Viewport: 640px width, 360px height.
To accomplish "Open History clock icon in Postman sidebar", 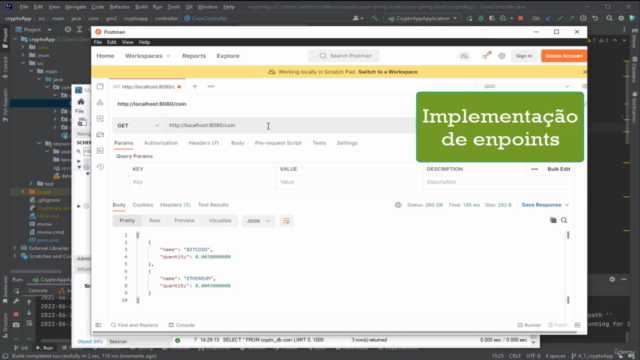I will point(100,167).
